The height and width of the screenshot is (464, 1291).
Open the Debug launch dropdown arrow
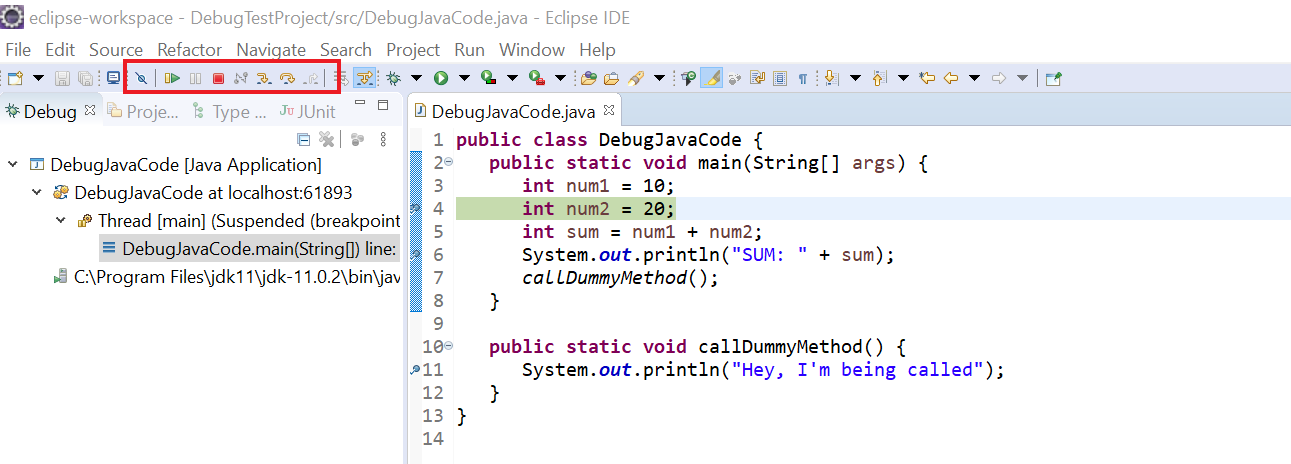pos(416,77)
